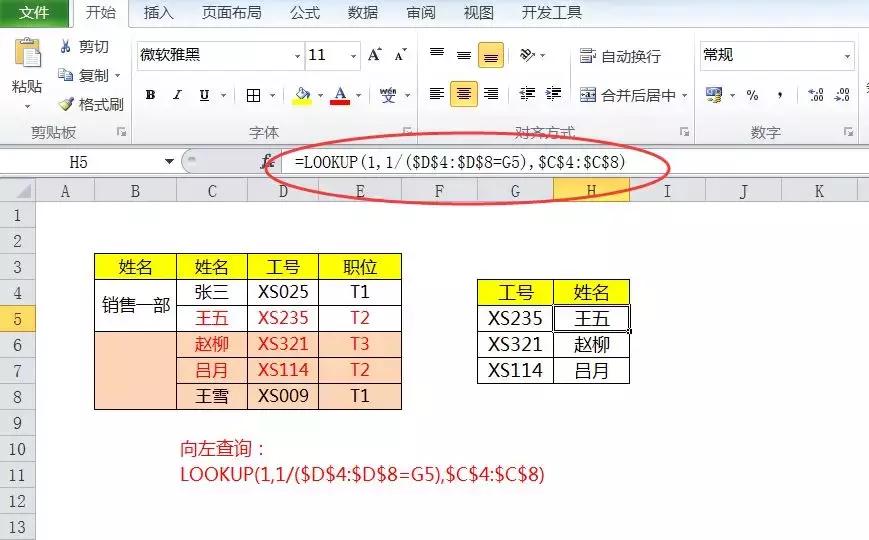
Task: Decrease decimal places
Action: pos(842,95)
